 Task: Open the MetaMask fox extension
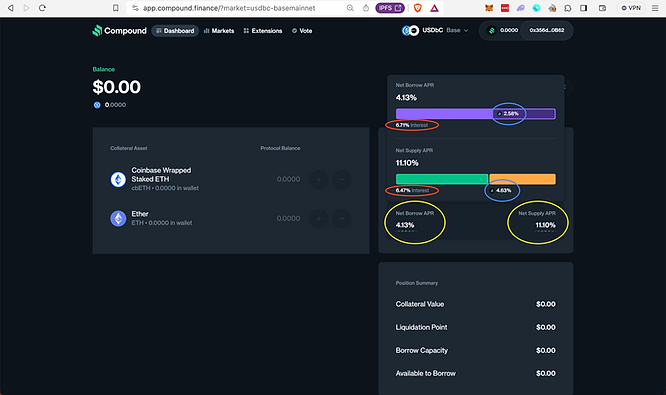[x=489, y=8]
